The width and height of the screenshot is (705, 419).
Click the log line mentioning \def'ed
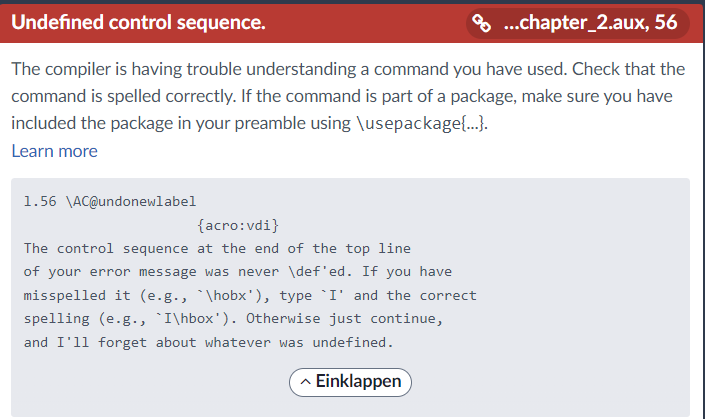[237, 272]
